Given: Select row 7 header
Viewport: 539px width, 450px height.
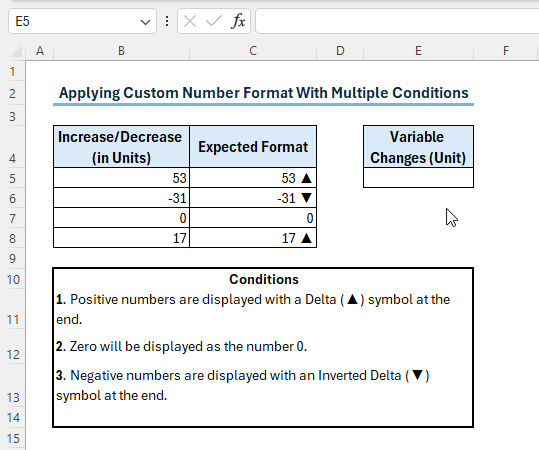Looking at the screenshot, I should pos(13,218).
